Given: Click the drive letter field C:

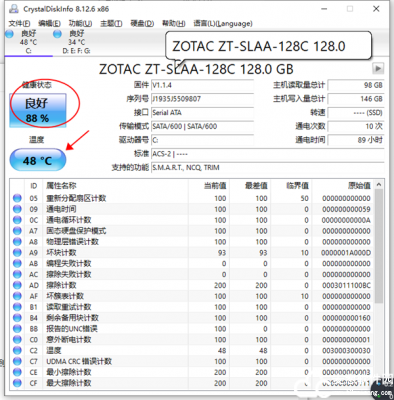Looking at the screenshot, I should [202, 140].
